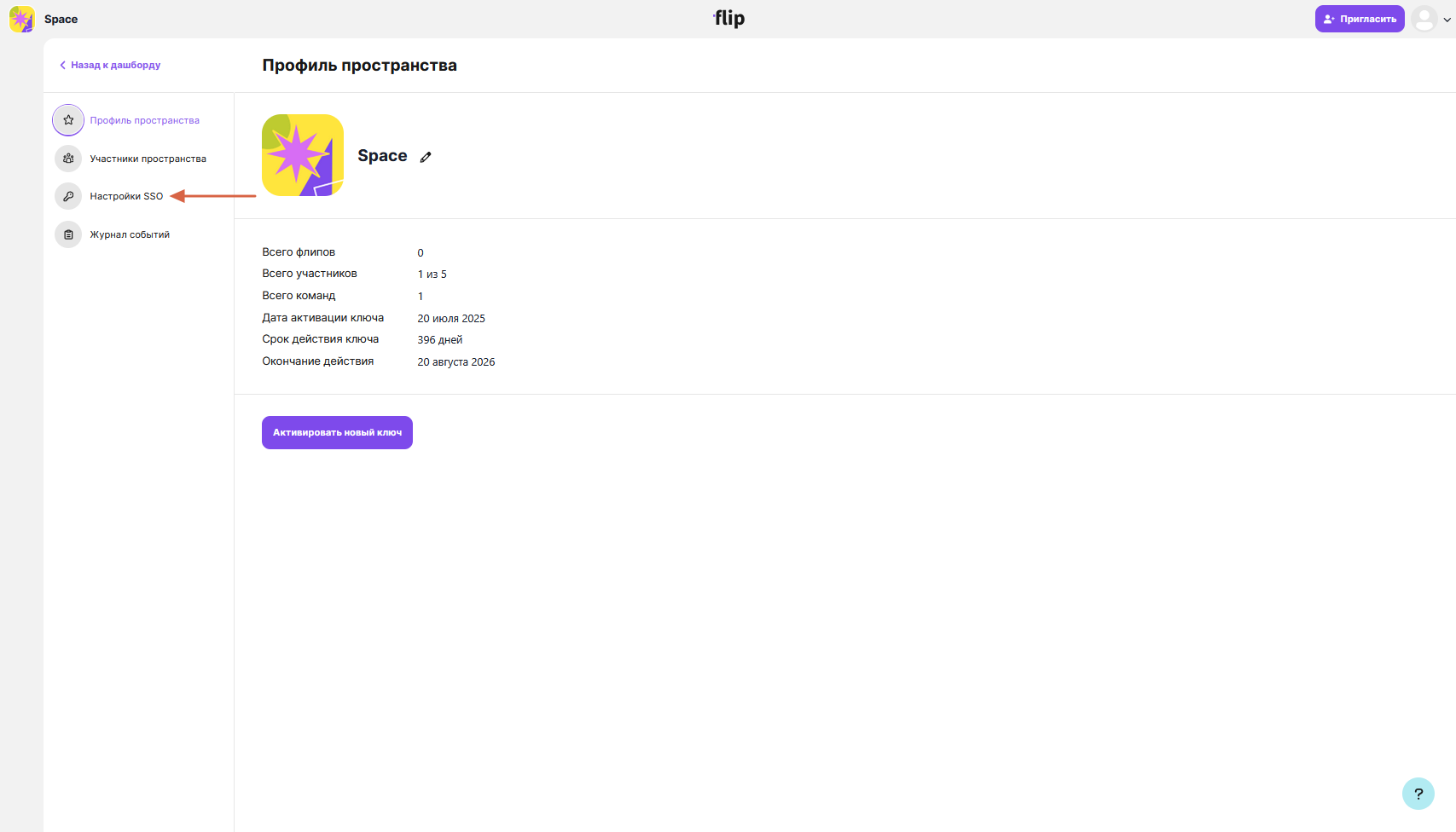The width and height of the screenshot is (1456, 832).
Task: Select the '20 июля 2025' activation date
Action: coord(451,319)
